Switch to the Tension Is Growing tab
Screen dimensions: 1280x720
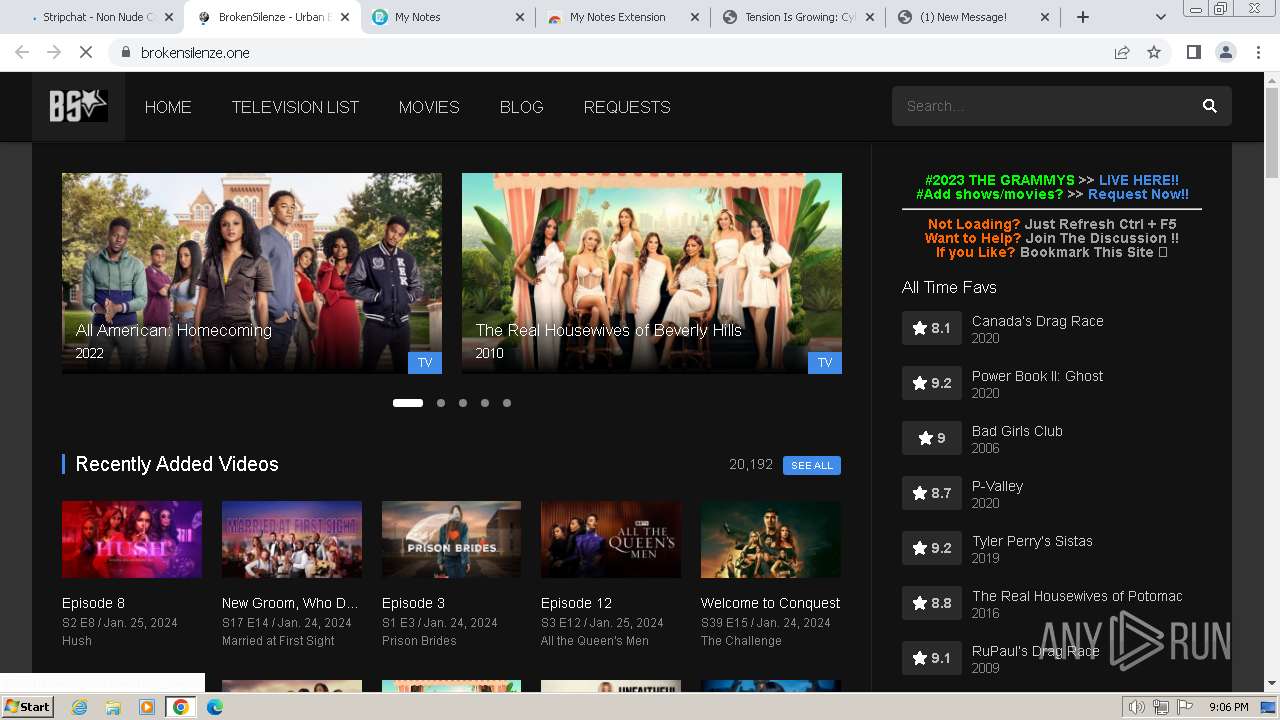coord(797,17)
